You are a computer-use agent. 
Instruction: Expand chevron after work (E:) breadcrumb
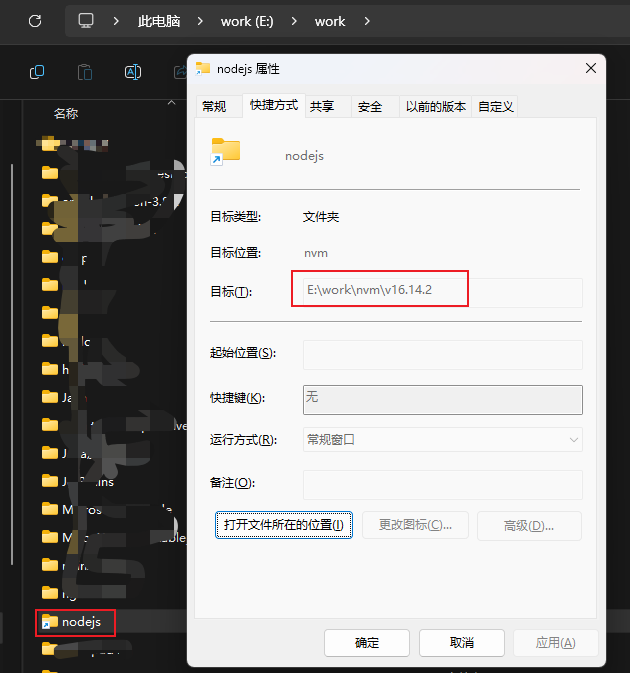click(x=294, y=21)
